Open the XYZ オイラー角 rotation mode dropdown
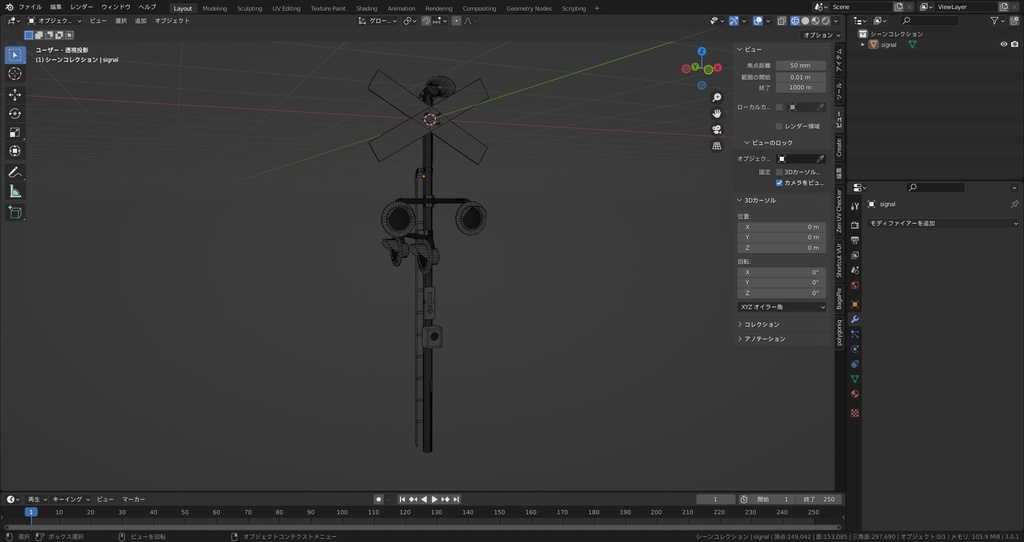 pos(782,307)
